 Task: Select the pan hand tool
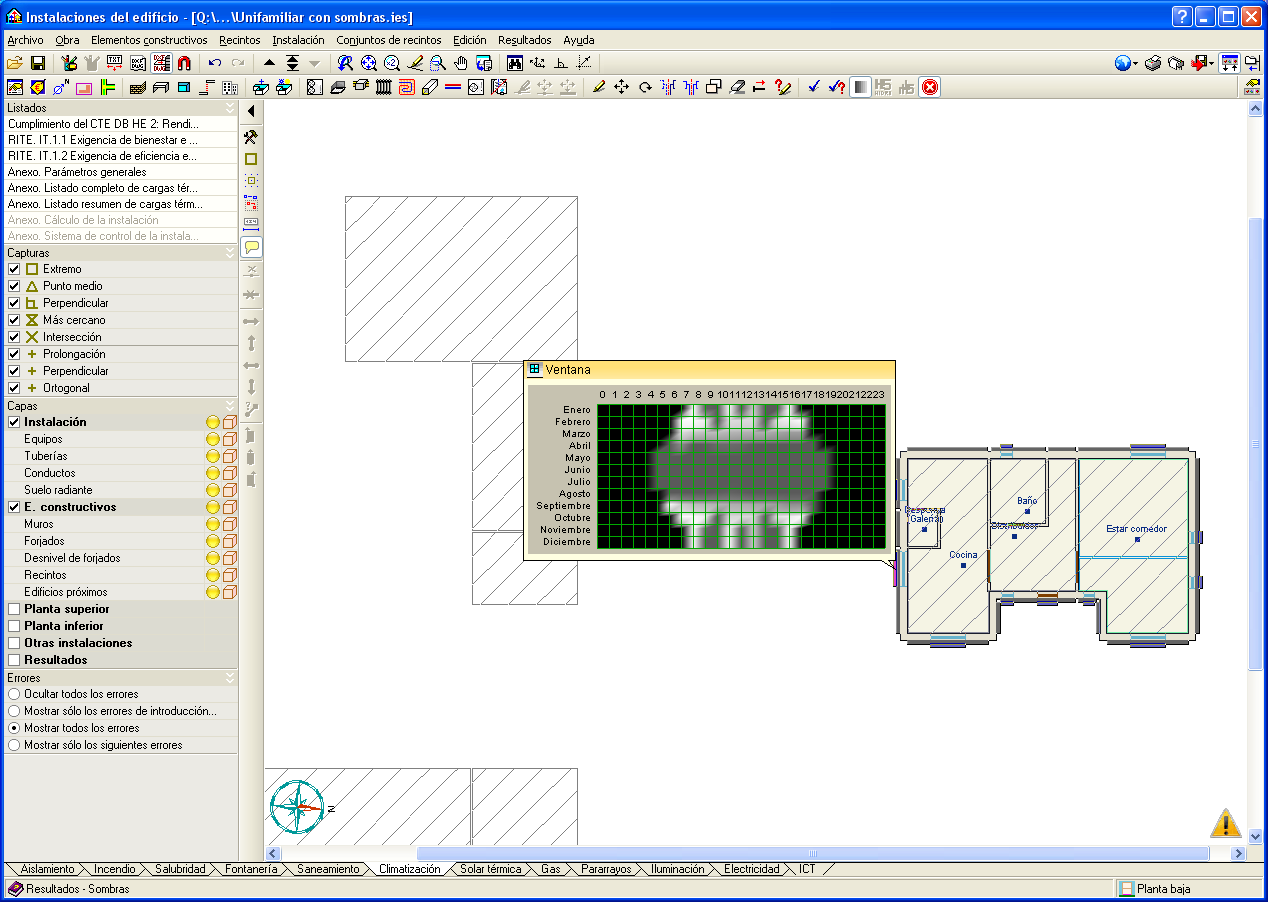[461, 63]
